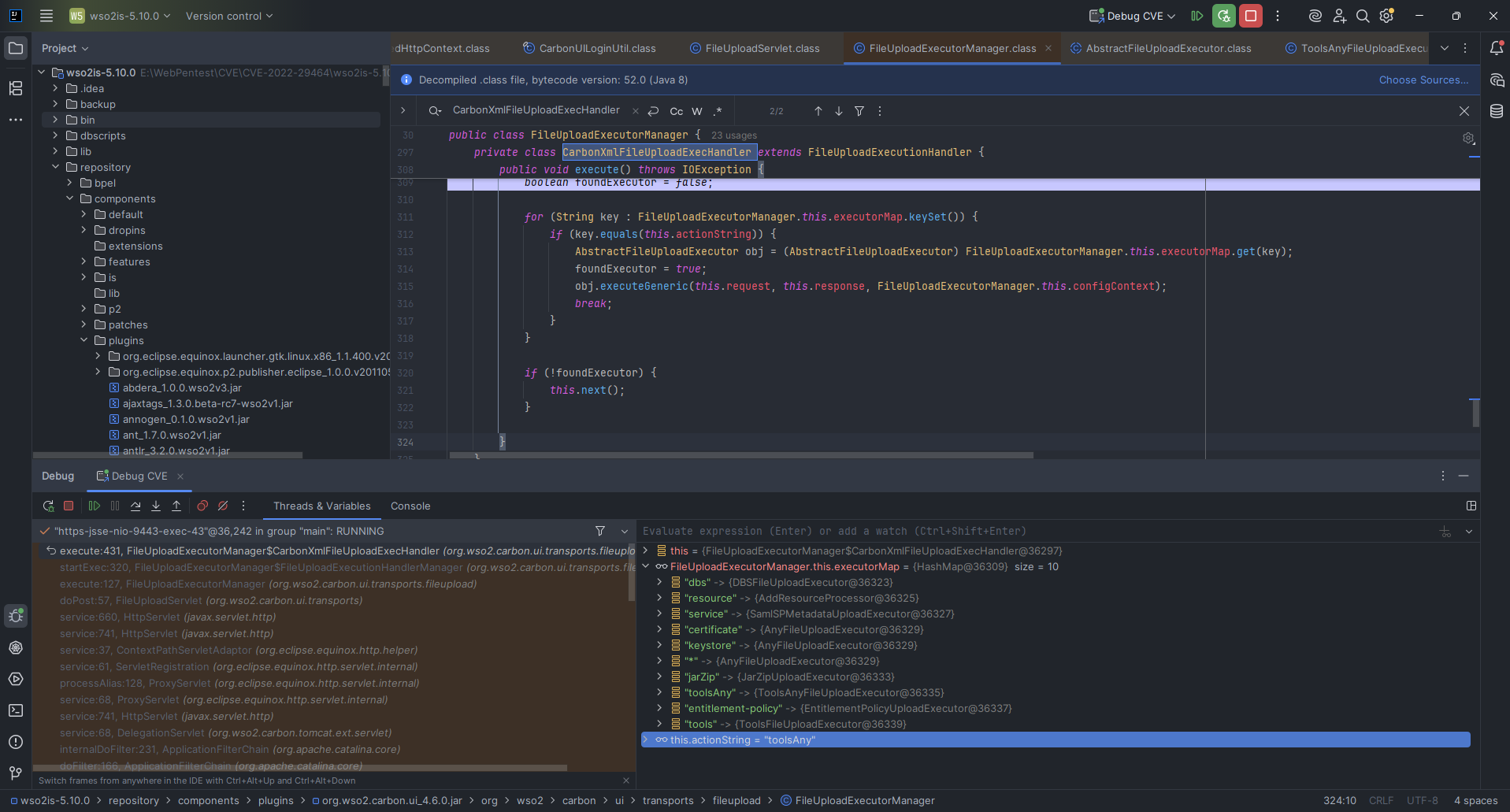
Task: Open the FileUploadServlet.class editor tab
Action: point(762,48)
